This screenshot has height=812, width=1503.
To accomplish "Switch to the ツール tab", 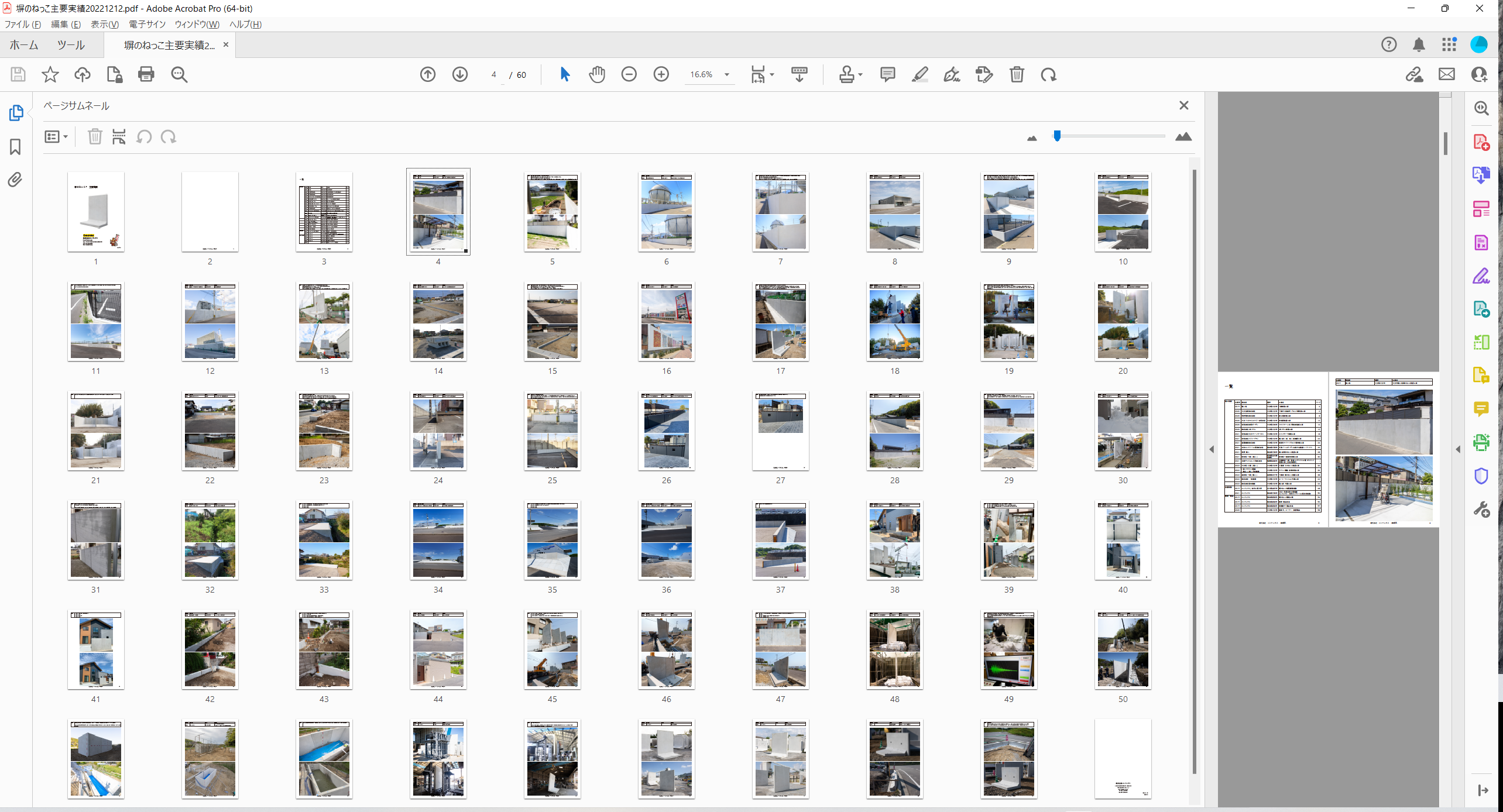I will pos(71,45).
